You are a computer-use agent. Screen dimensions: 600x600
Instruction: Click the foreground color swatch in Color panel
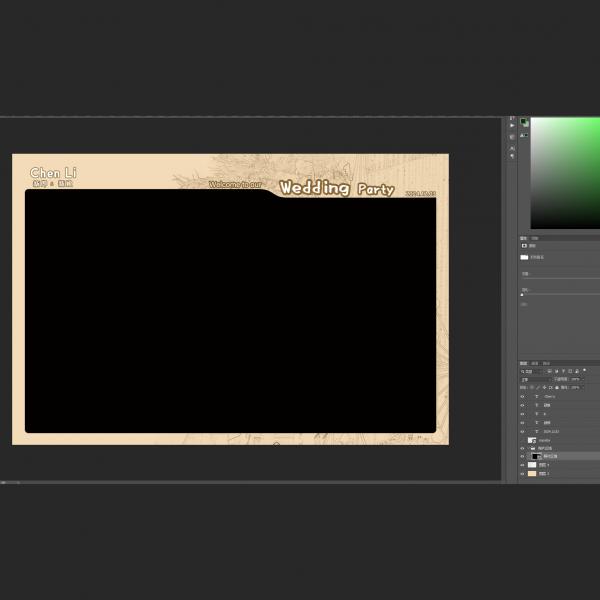[523, 122]
